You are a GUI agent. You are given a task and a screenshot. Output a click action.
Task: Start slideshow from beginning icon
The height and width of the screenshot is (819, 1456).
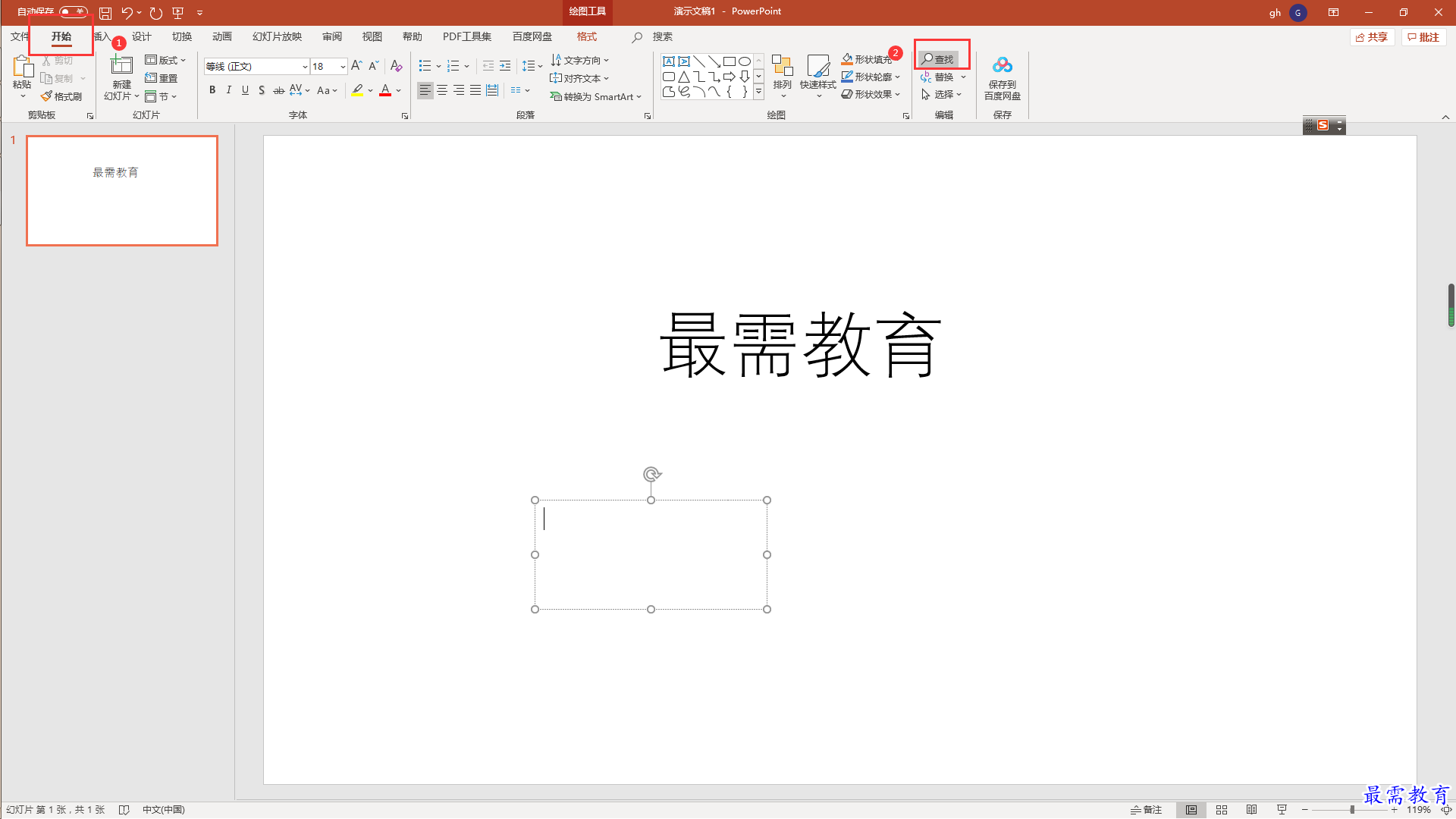[178, 13]
